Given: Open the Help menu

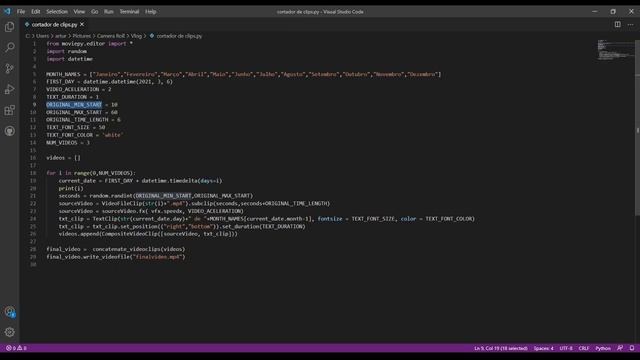Looking at the screenshot, I should 151,11.
